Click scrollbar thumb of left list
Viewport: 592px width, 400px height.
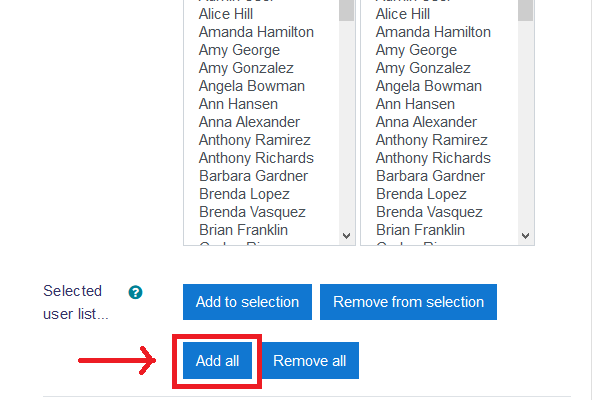pyautogui.click(x=346, y=10)
